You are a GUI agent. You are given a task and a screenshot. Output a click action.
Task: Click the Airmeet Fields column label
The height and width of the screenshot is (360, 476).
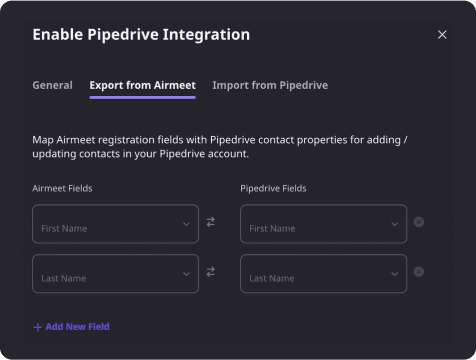tap(62, 188)
